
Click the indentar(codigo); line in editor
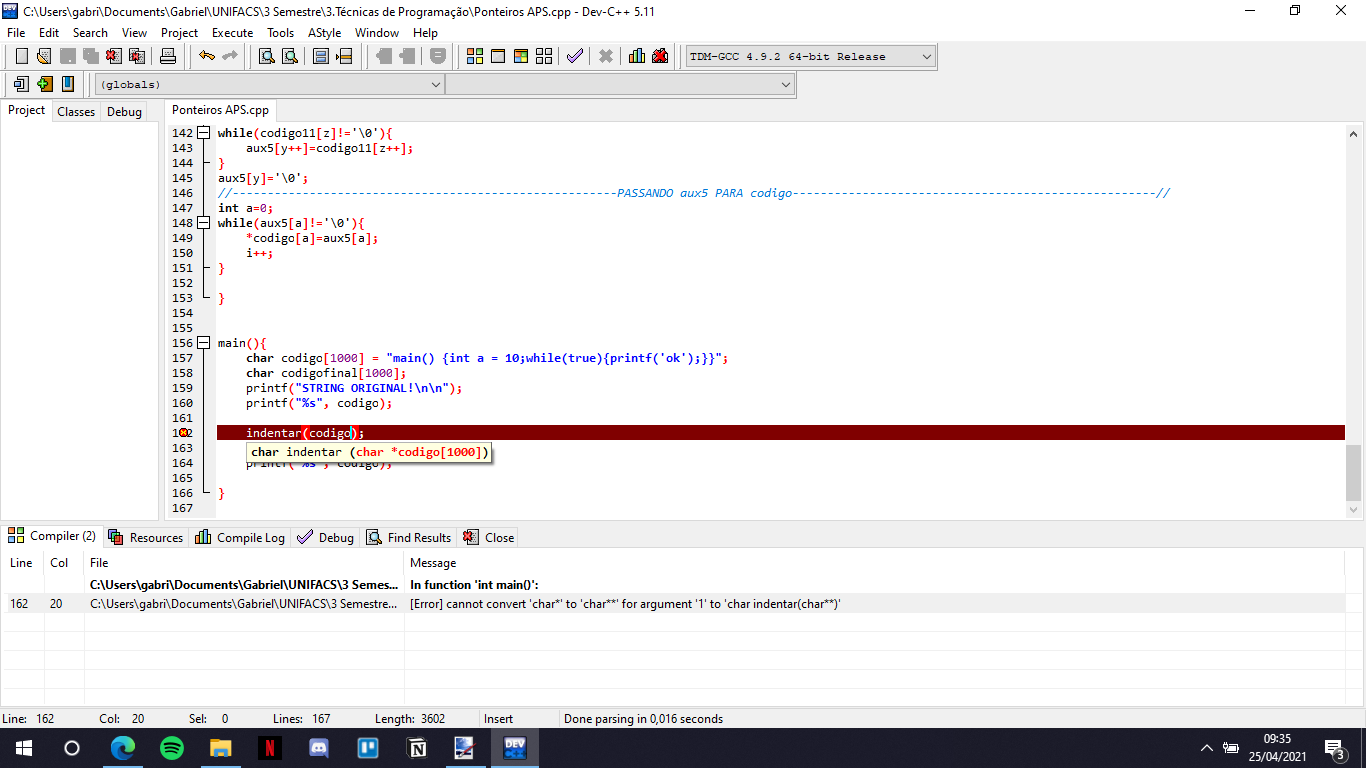(x=780, y=433)
